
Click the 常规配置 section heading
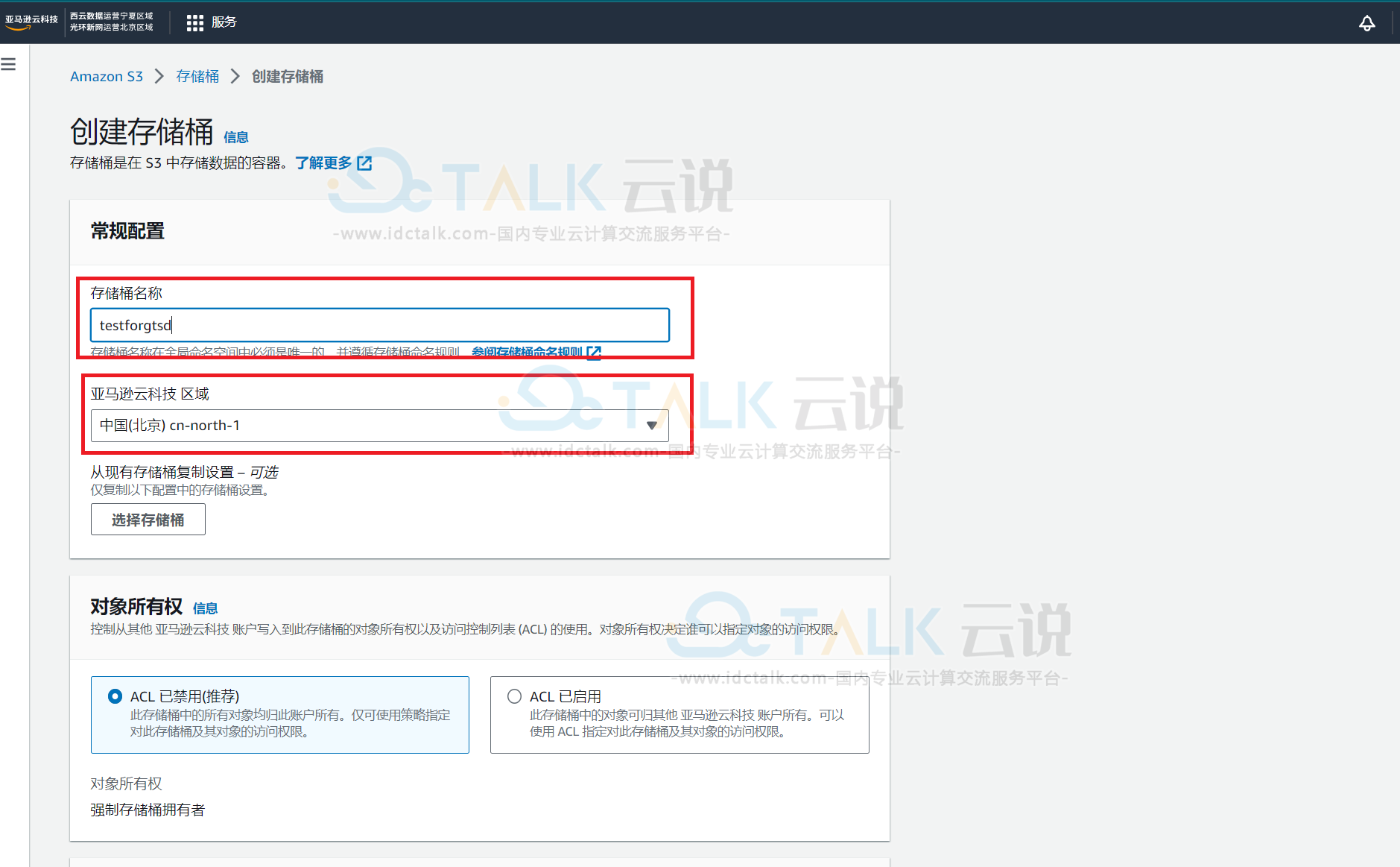coord(127,231)
